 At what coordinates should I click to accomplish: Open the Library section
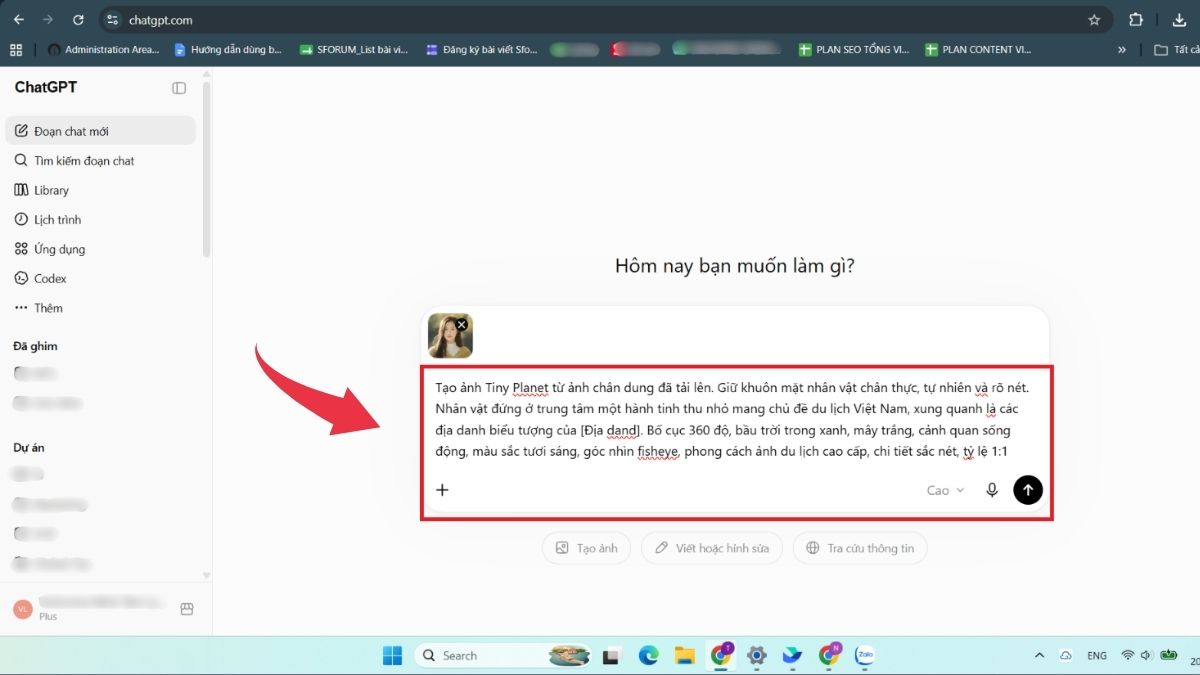[x=100, y=190]
